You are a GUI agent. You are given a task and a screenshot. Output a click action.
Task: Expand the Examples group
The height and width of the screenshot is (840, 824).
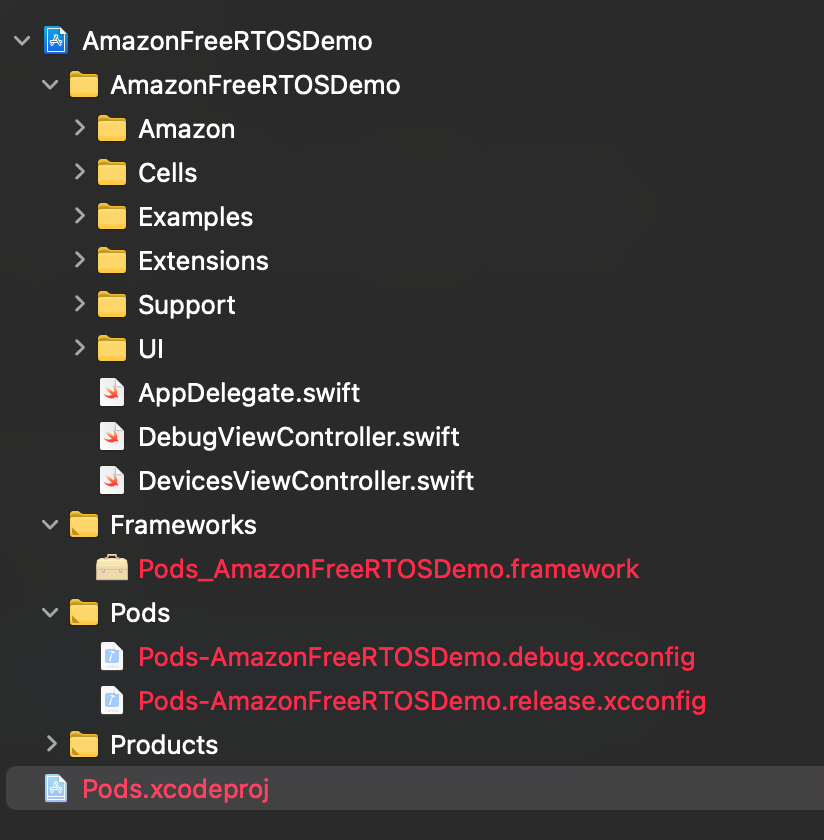tap(80, 216)
